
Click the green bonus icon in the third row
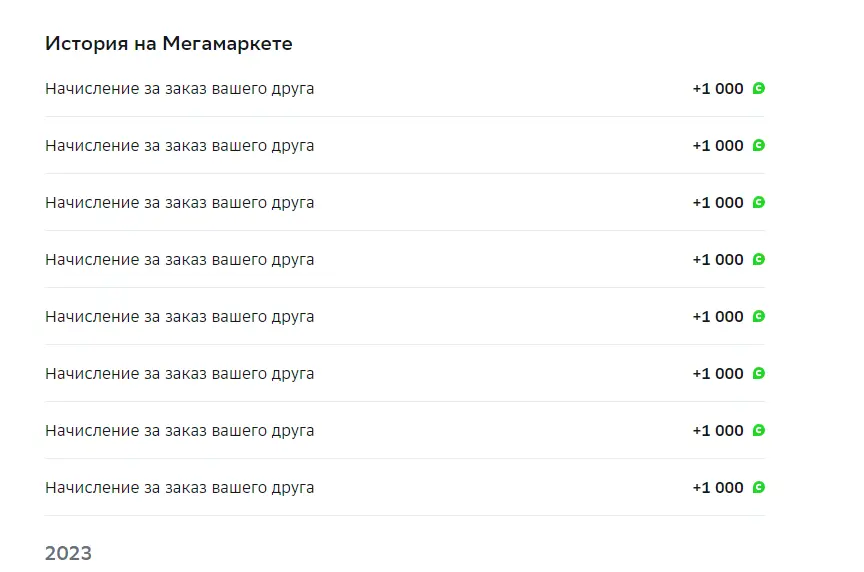[x=759, y=202]
